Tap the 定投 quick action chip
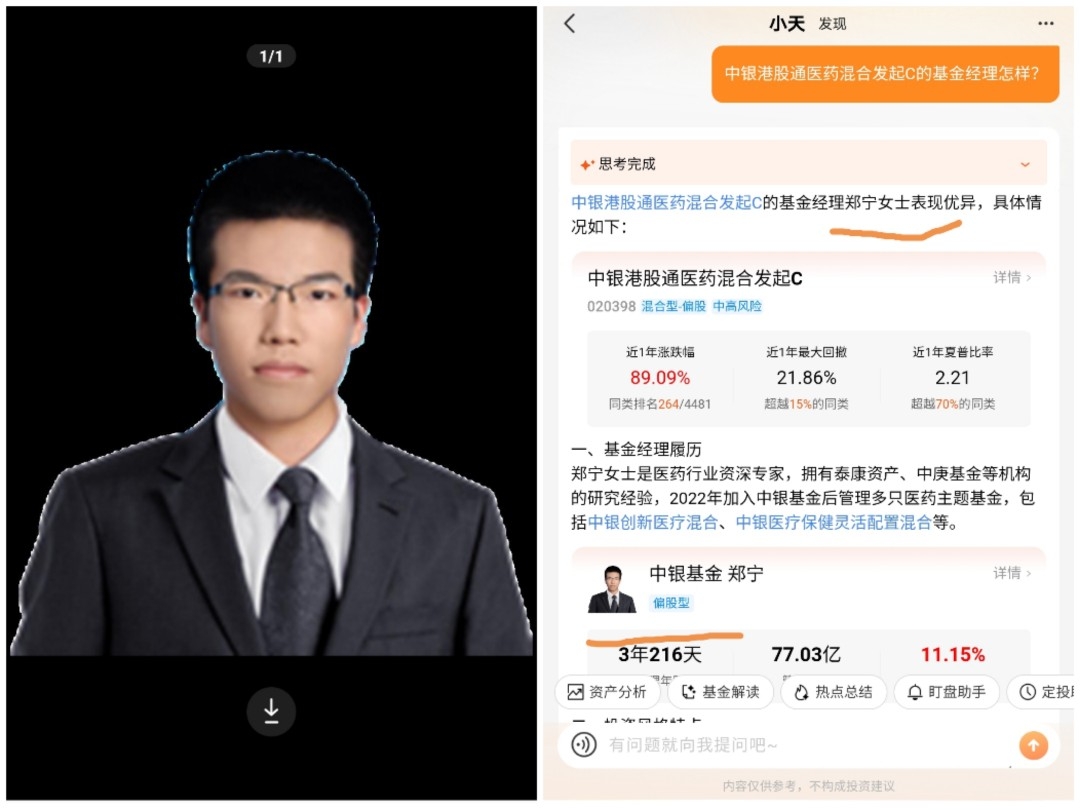 (1042, 692)
